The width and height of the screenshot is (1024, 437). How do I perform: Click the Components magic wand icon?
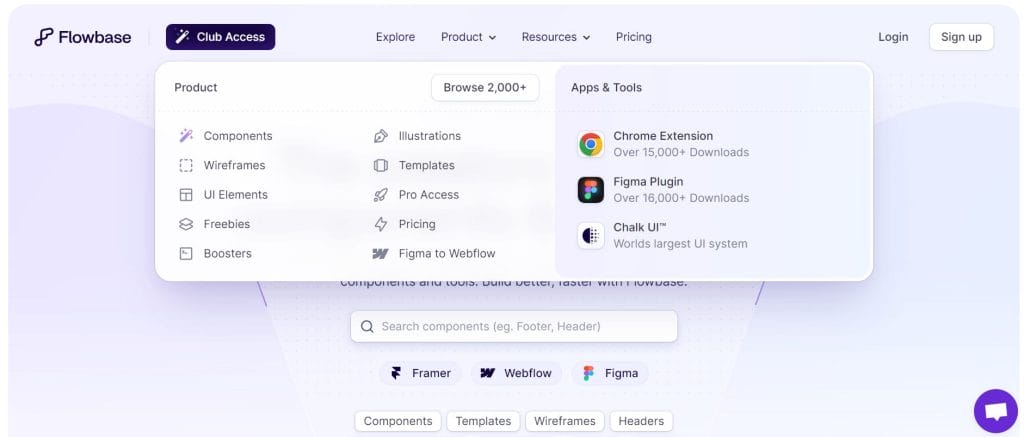click(186, 136)
